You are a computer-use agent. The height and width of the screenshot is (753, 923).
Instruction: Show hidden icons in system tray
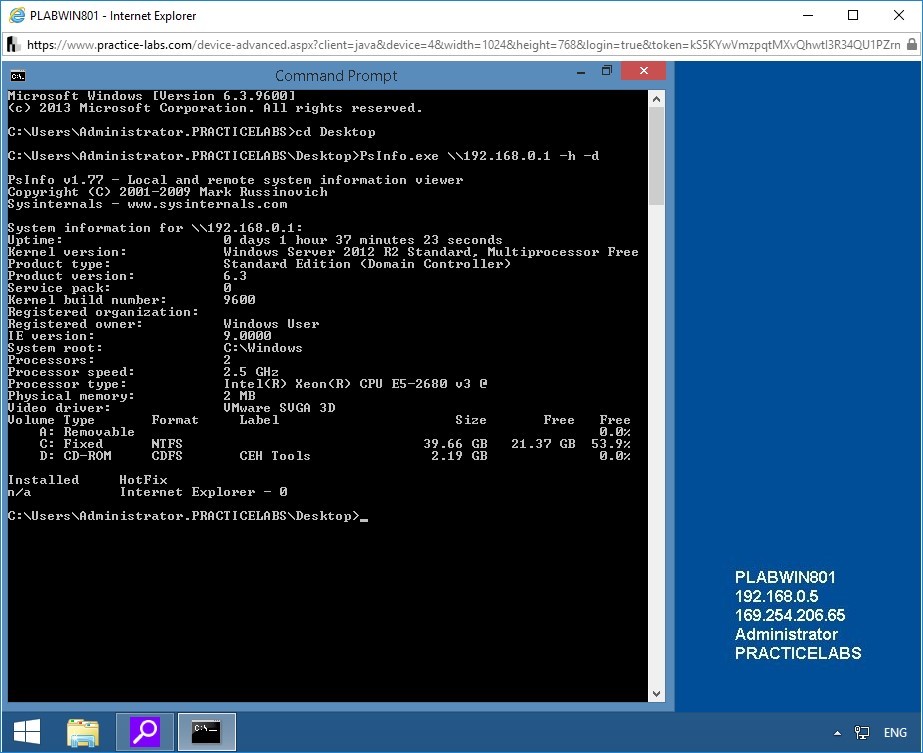pyautogui.click(x=836, y=732)
